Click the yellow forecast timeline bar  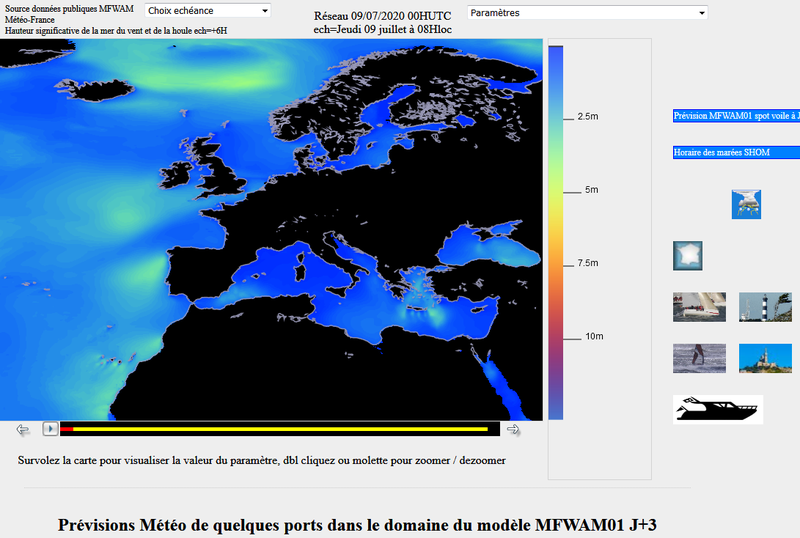(280, 429)
